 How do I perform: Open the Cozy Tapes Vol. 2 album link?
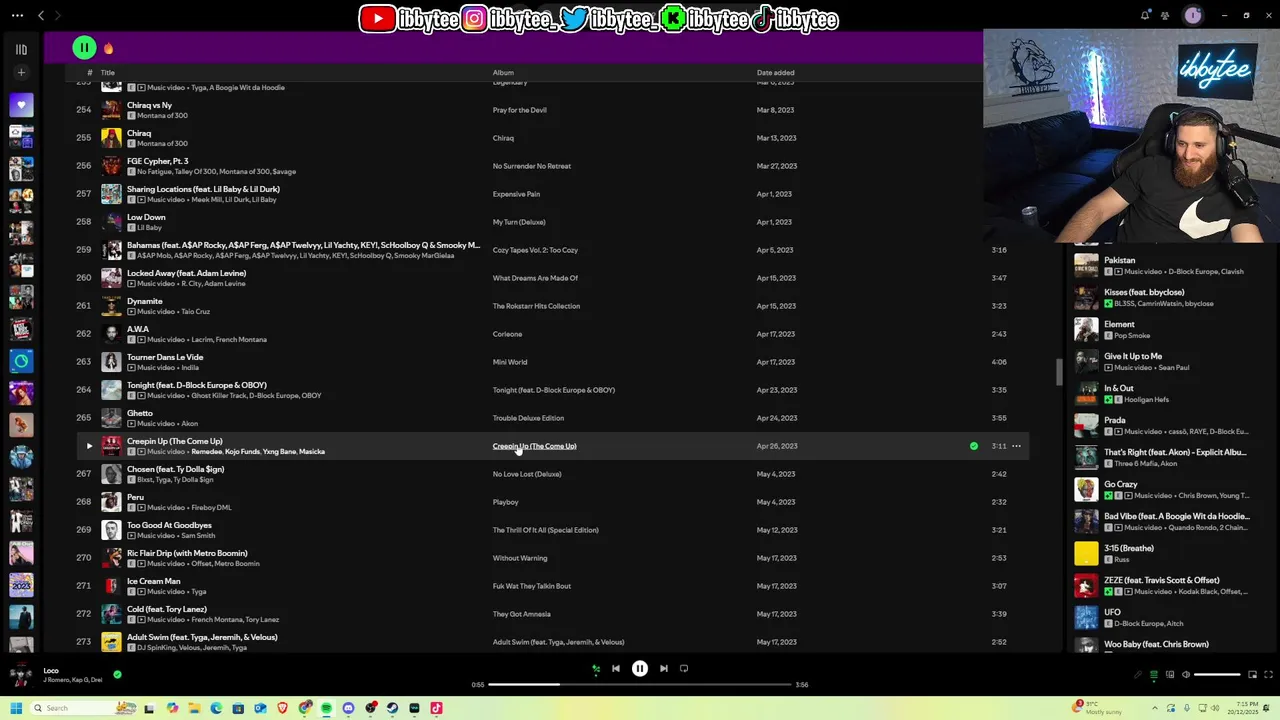coord(535,250)
